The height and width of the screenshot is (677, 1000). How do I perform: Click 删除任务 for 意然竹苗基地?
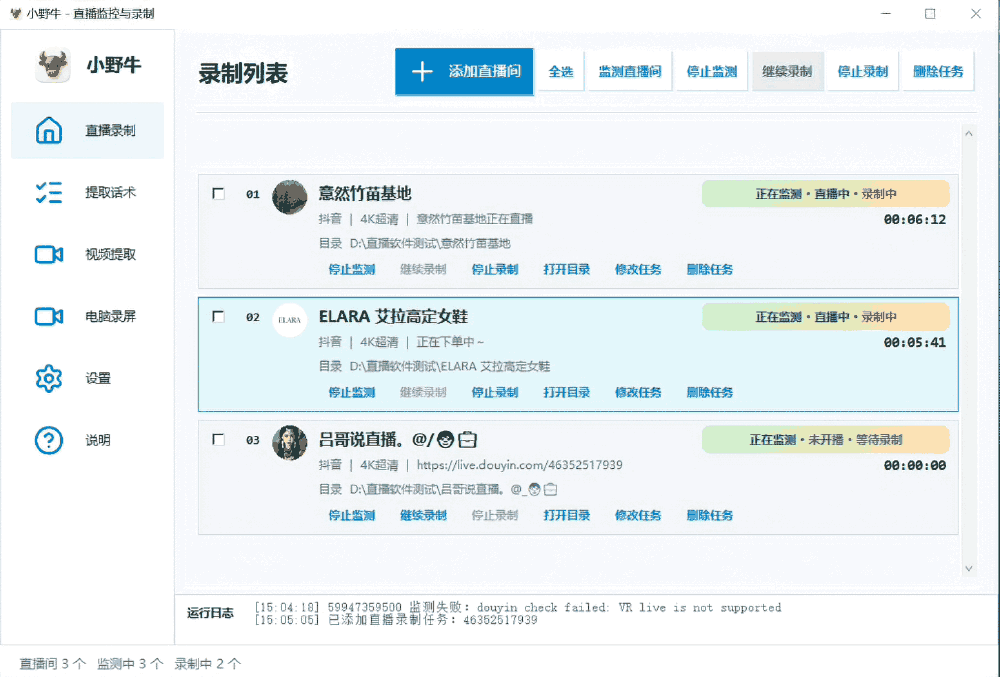click(x=710, y=270)
